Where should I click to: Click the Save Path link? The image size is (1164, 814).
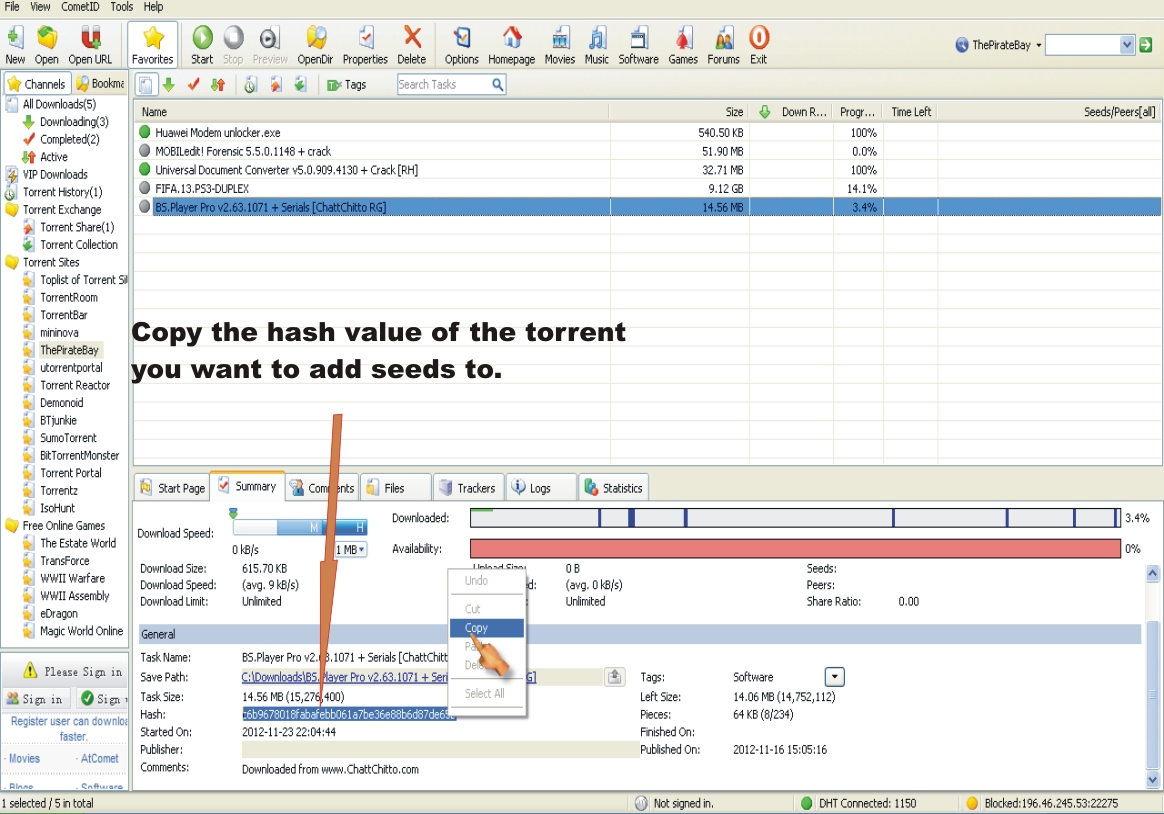[x=388, y=677]
